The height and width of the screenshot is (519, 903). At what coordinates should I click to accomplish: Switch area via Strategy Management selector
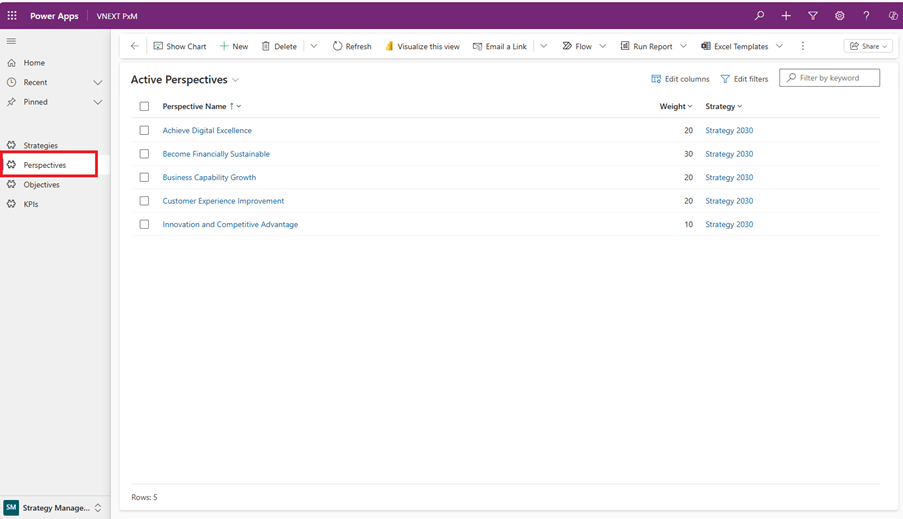coord(54,507)
